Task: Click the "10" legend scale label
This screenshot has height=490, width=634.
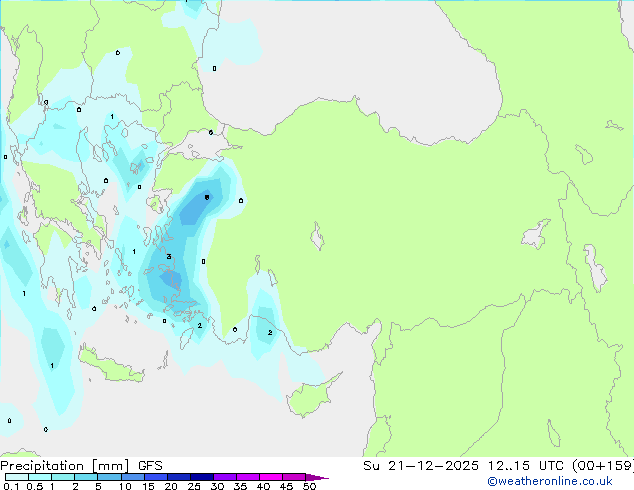Action: pos(125,486)
